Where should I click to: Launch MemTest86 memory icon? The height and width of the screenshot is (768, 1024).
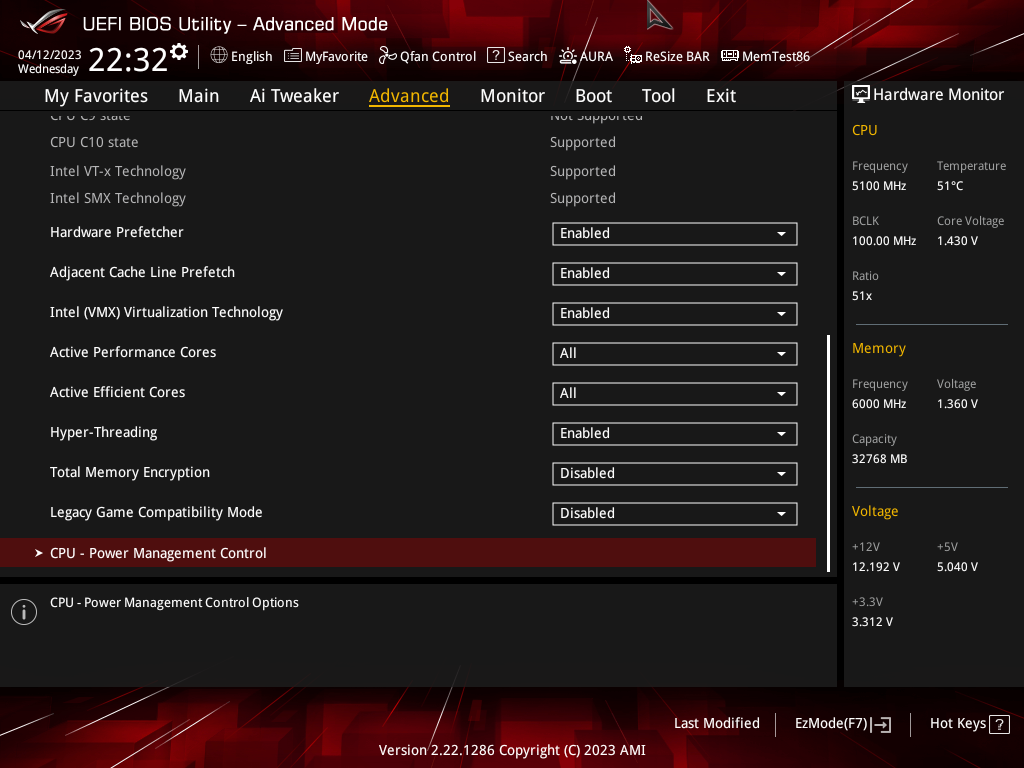pyautogui.click(x=729, y=56)
